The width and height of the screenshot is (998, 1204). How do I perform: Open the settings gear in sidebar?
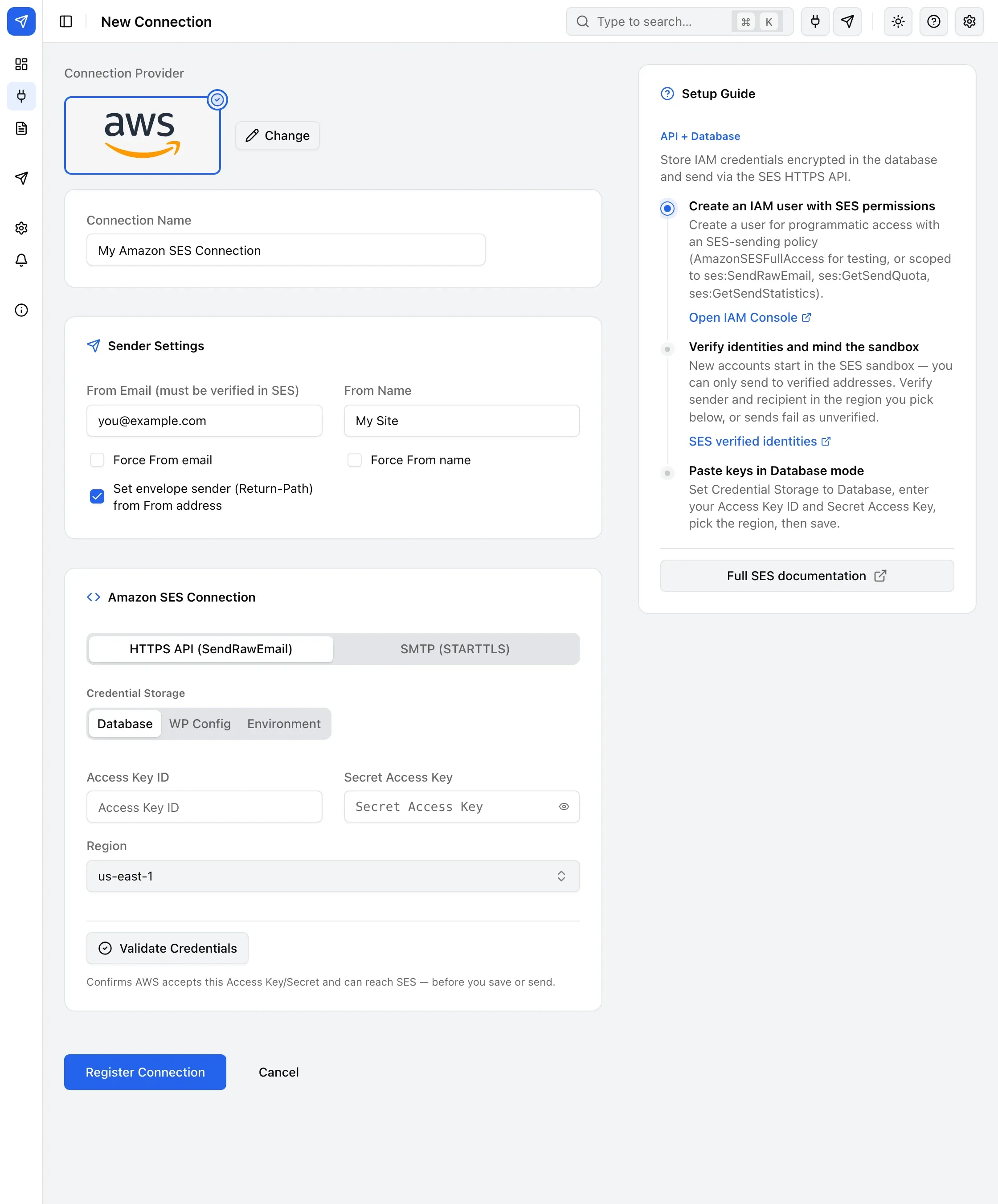(x=21, y=228)
